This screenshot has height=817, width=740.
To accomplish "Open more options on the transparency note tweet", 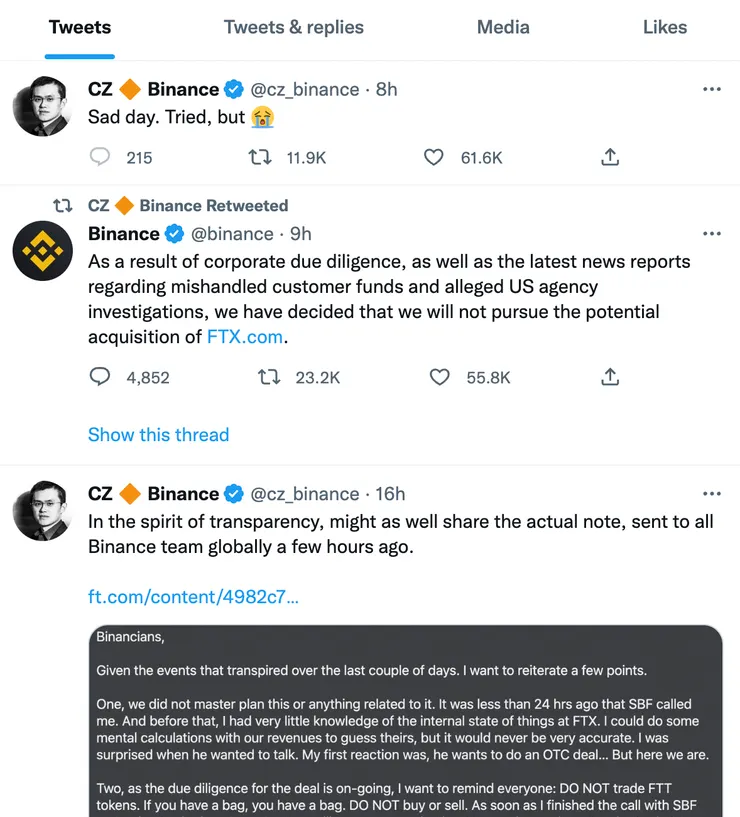I will click(x=711, y=494).
